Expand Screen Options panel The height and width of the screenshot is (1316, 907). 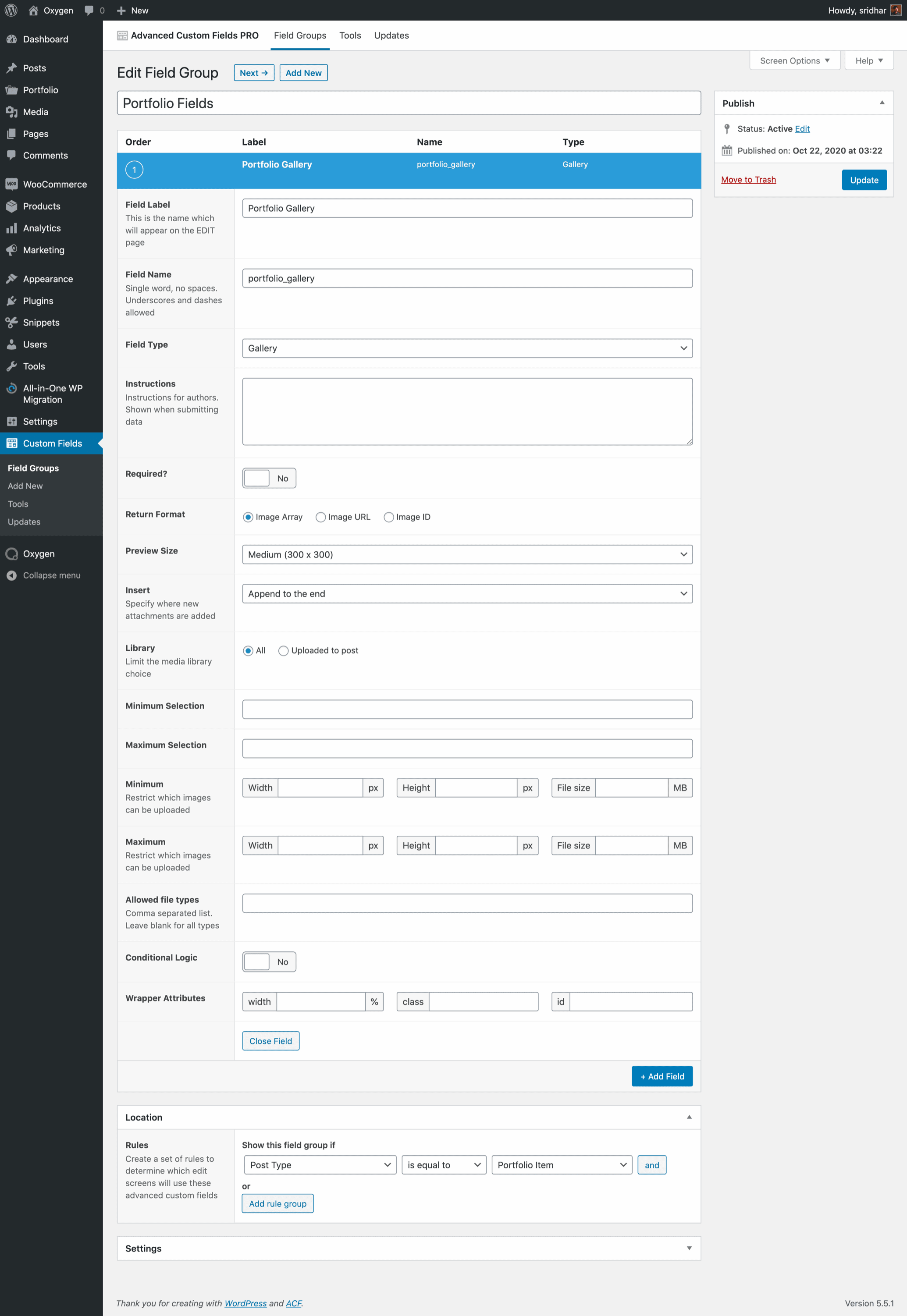pyautogui.click(x=794, y=61)
